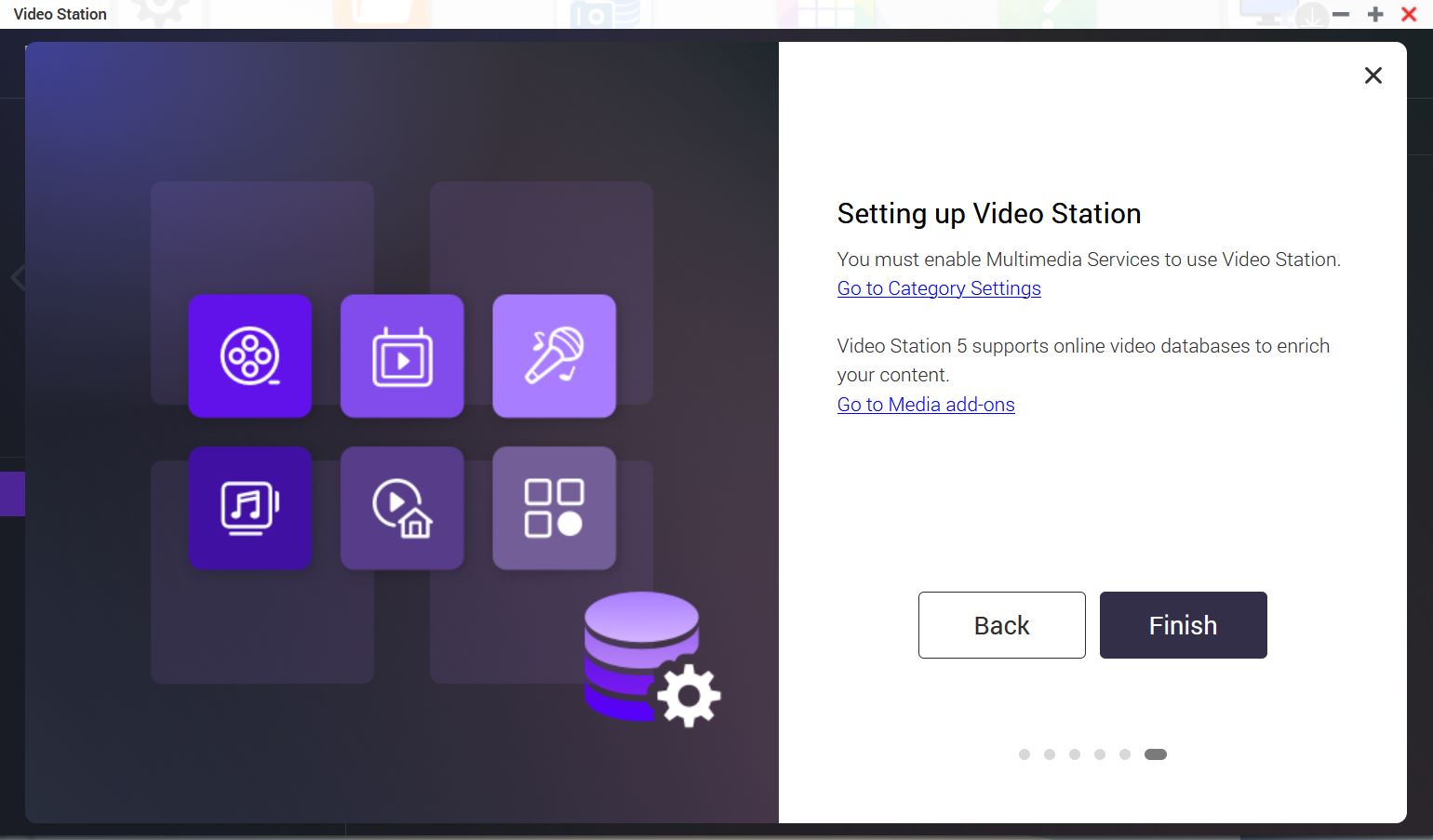
Task: Close the Video Station window
Action: [x=1409, y=14]
